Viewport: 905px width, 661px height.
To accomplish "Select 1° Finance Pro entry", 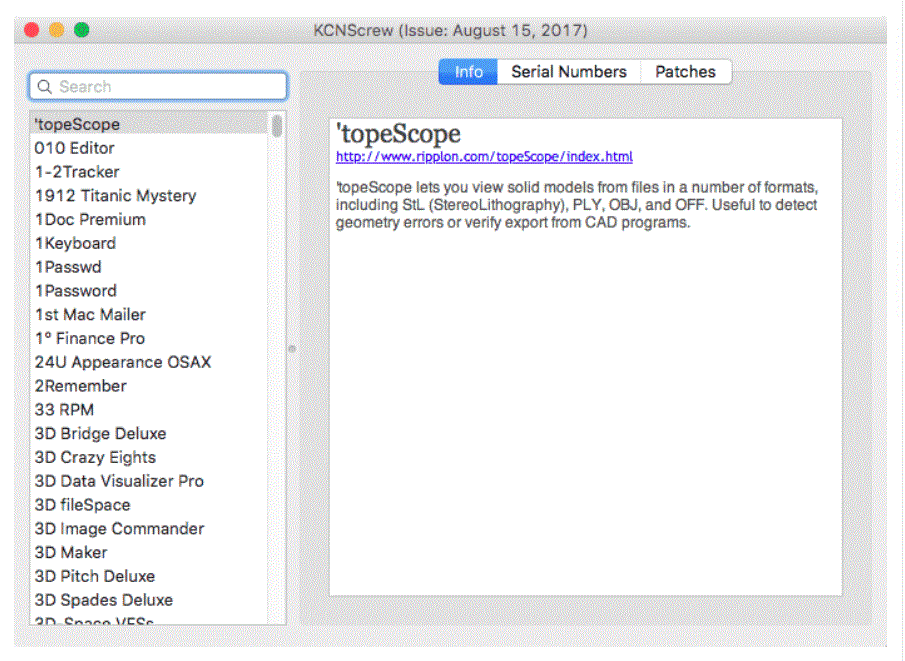I will point(149,338).
